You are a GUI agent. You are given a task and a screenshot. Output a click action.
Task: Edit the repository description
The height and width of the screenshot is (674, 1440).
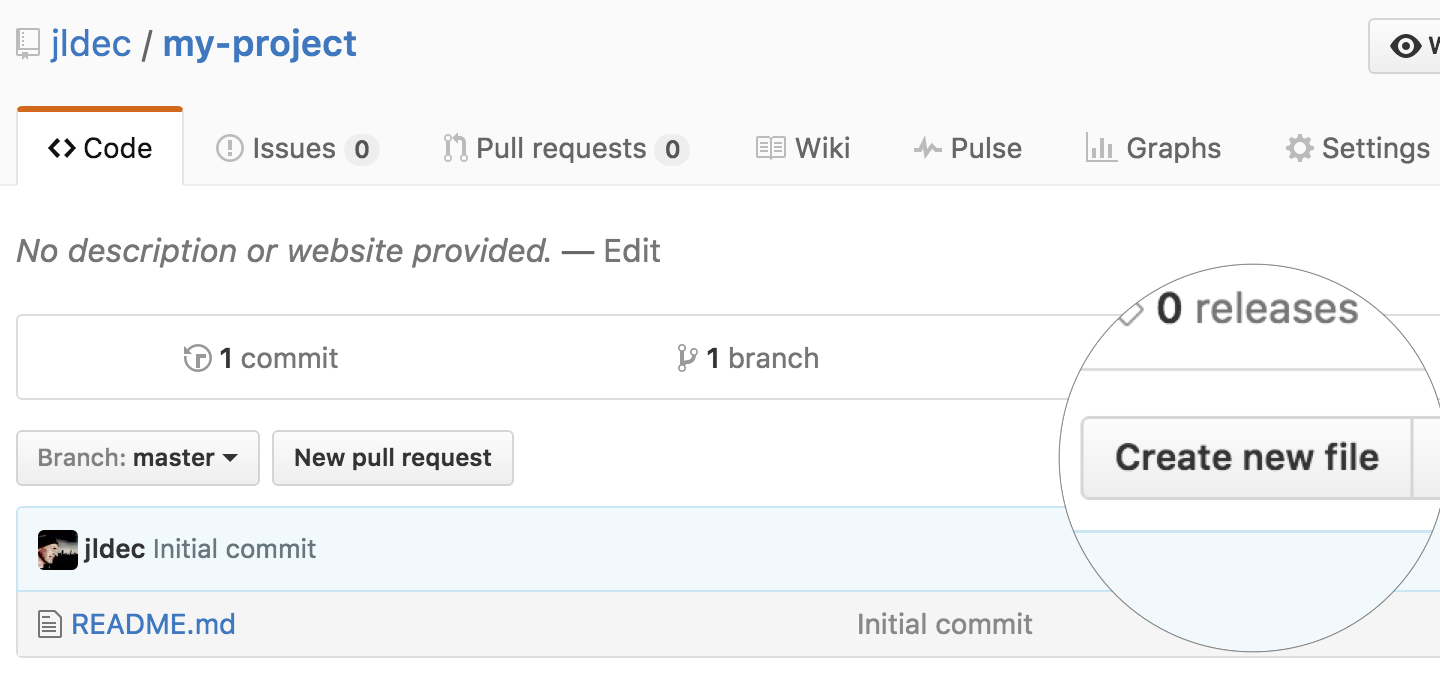(631, 251)
